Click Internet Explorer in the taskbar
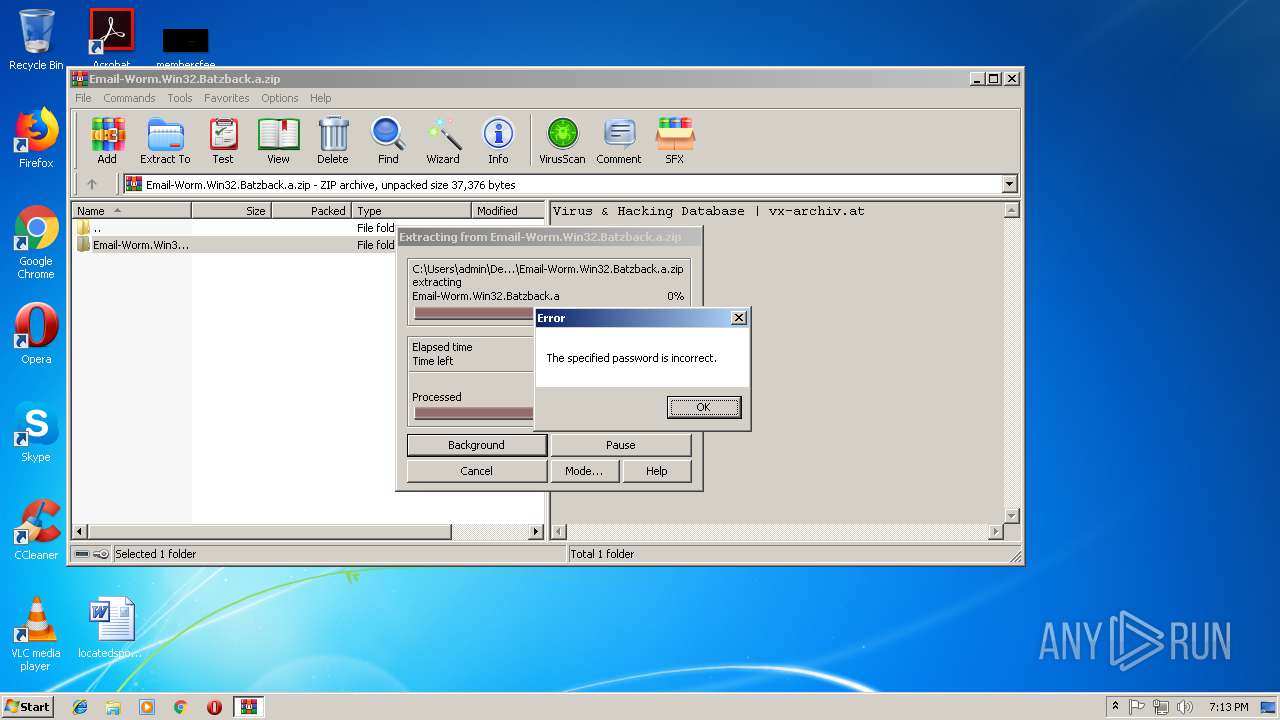The image size is (1280, 720). pos(80,707)
